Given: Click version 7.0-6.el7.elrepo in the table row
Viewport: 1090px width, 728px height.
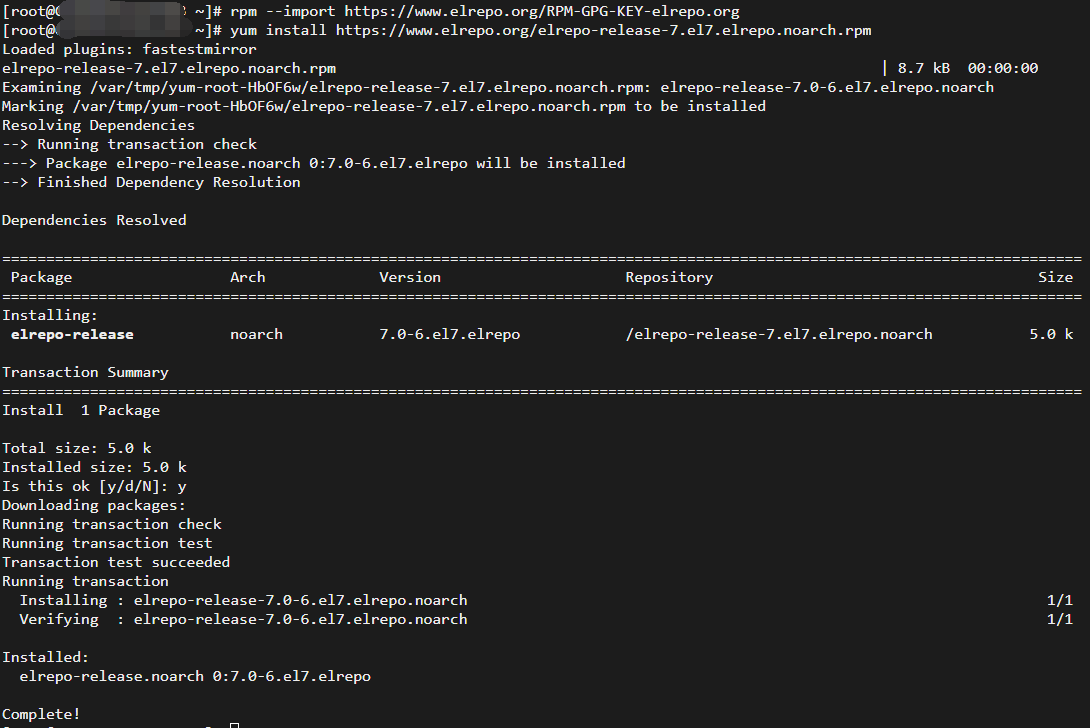Looking at the screenshot, I should pyautogui.click(x=449, y=334).
